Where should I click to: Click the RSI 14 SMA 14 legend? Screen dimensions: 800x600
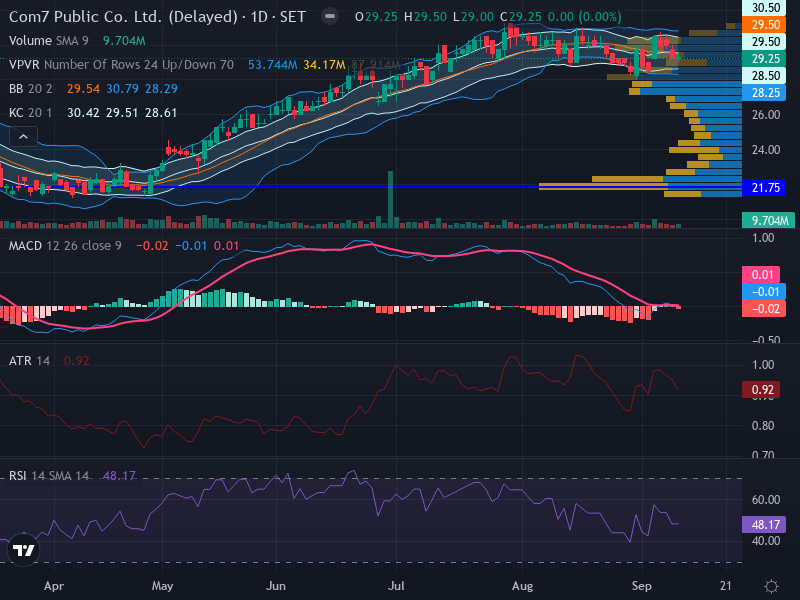49,476
